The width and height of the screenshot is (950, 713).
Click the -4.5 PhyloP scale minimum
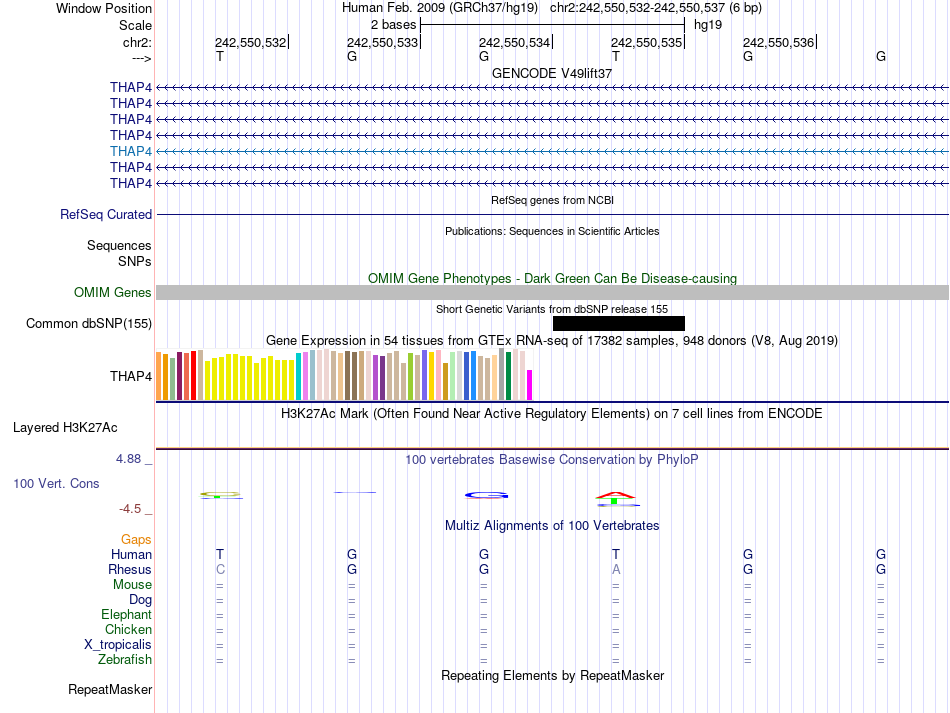(130, 509)
